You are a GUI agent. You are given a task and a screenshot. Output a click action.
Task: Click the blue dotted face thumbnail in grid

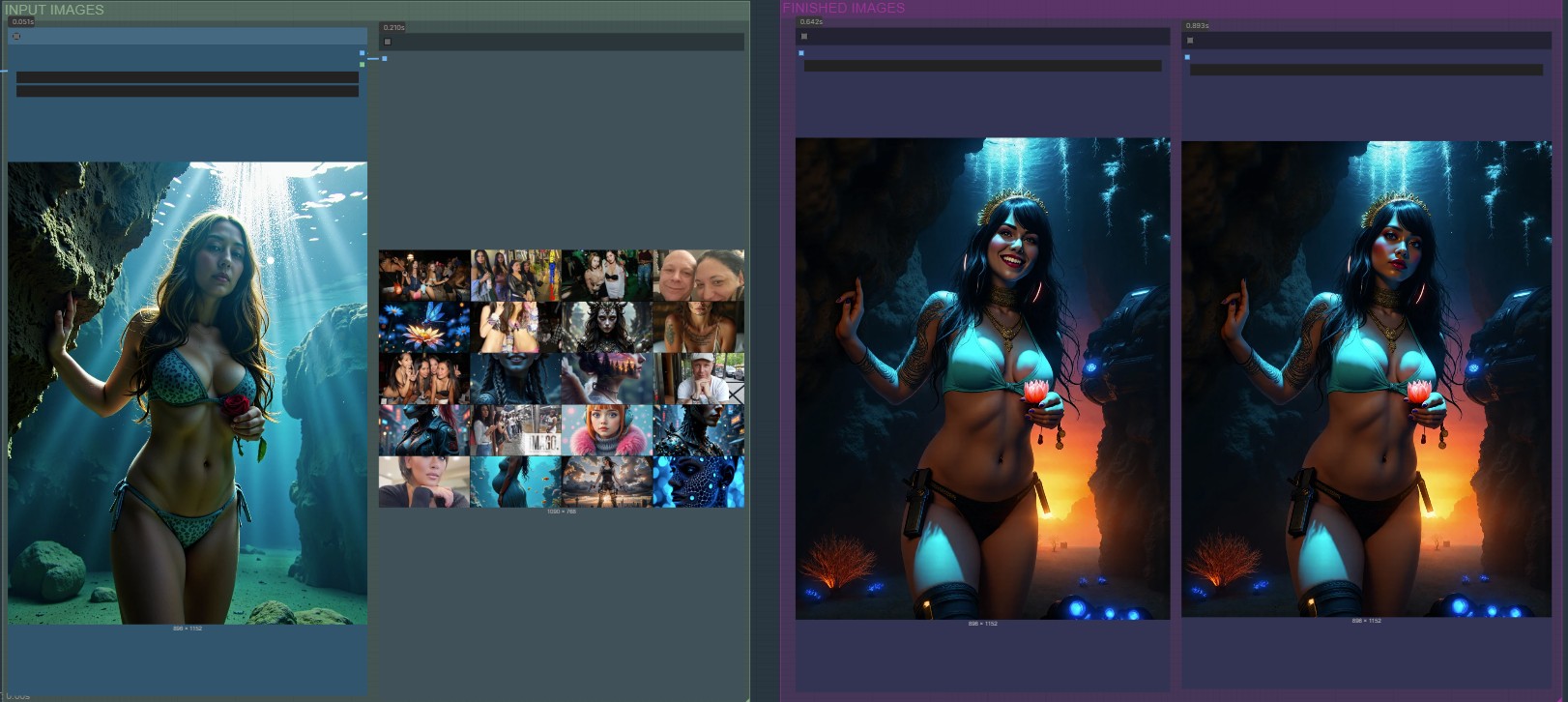[698, 482]
